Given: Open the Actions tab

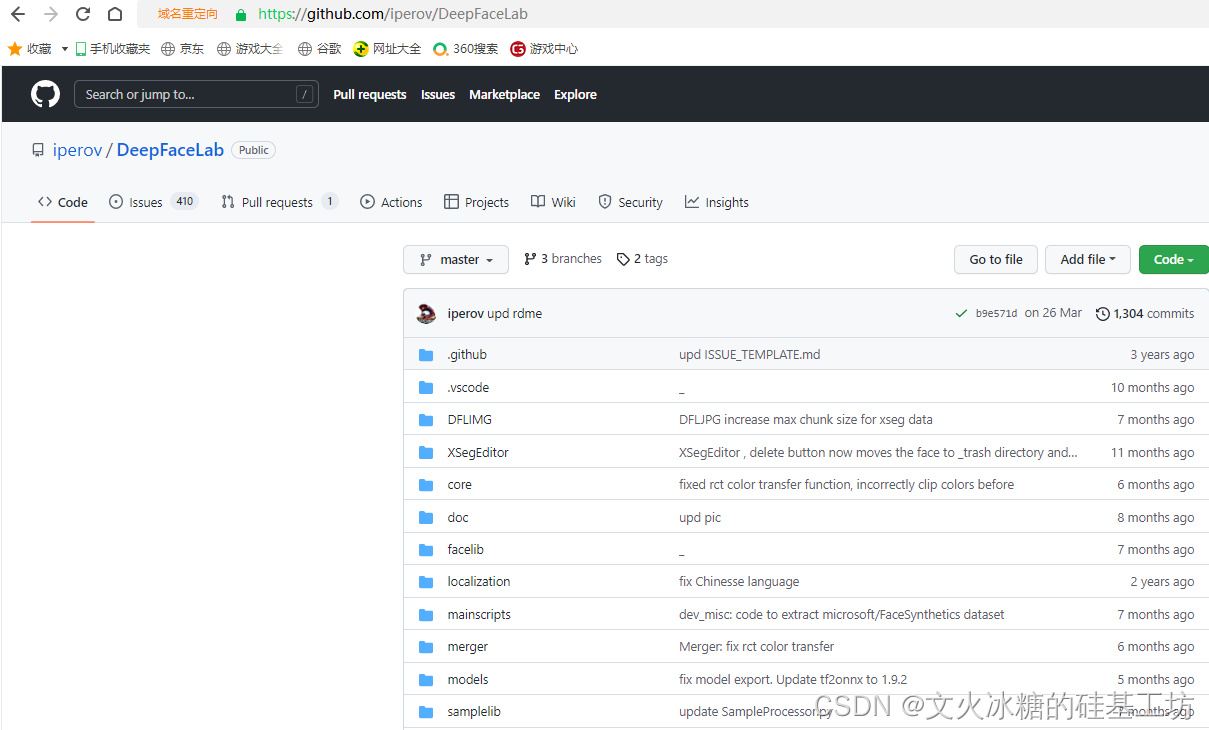Looking at the screenshot, I should (391, 202).
